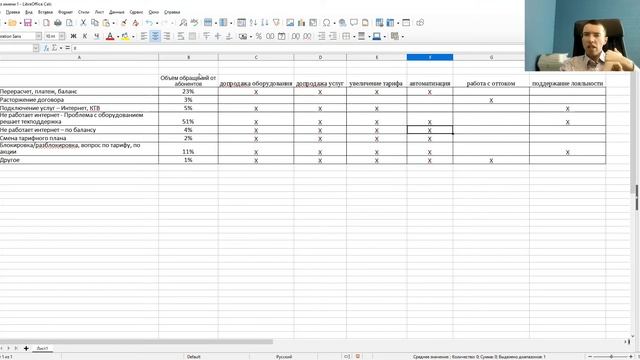
Task: Click the Print Preview icon
Action: coord(70,23)
